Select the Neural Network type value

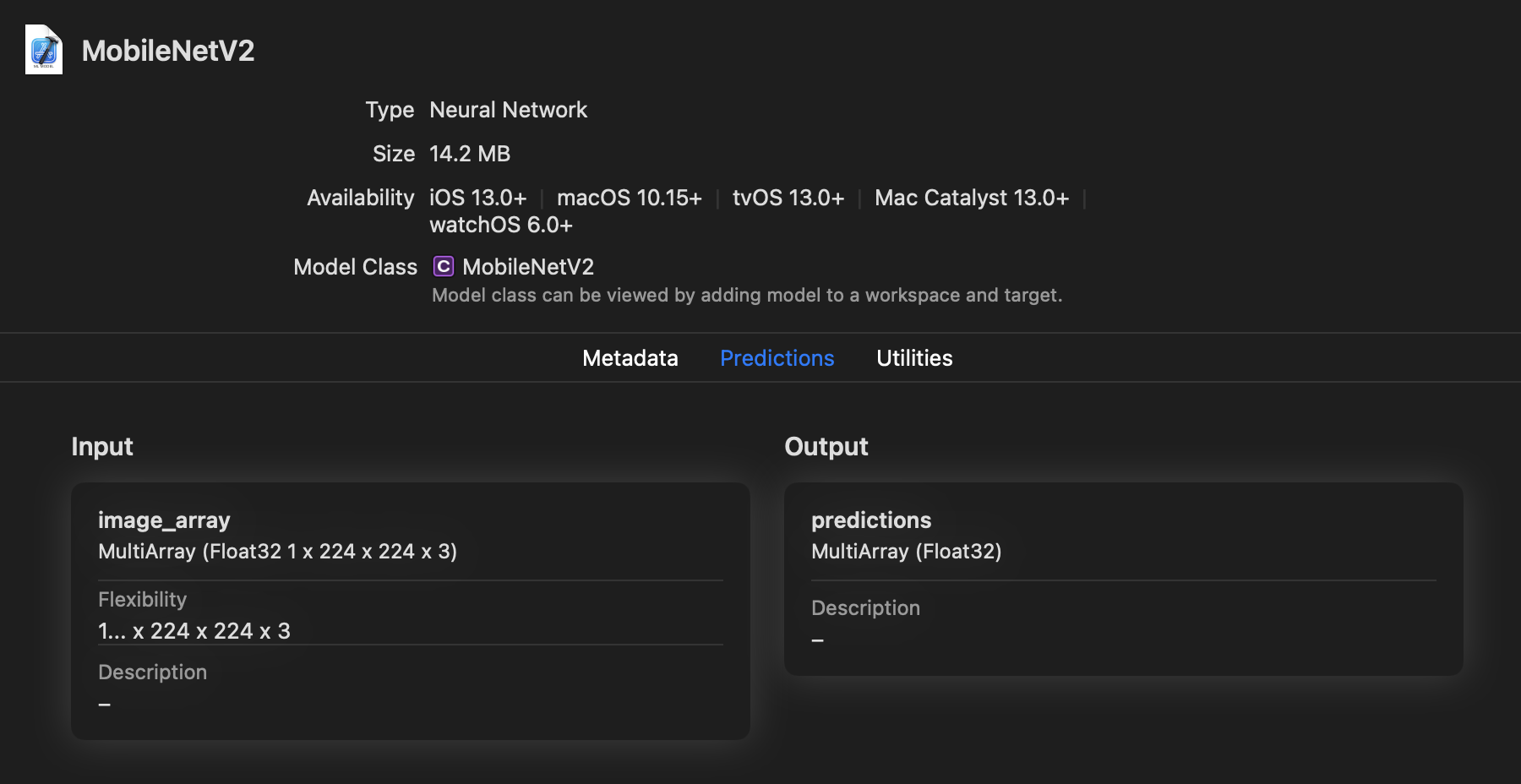coord(508,110)
